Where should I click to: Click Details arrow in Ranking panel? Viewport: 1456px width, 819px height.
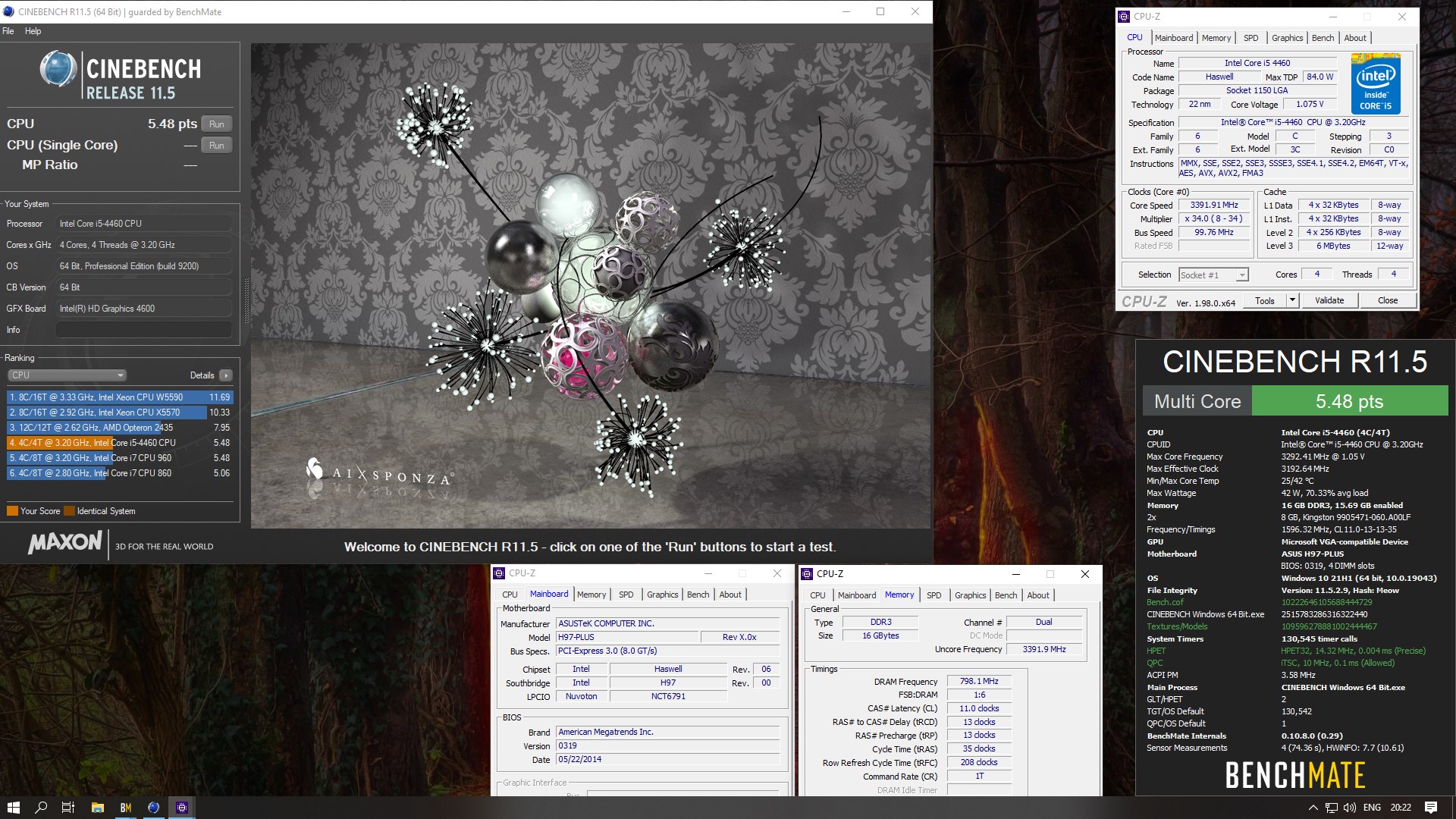point(226,375)
